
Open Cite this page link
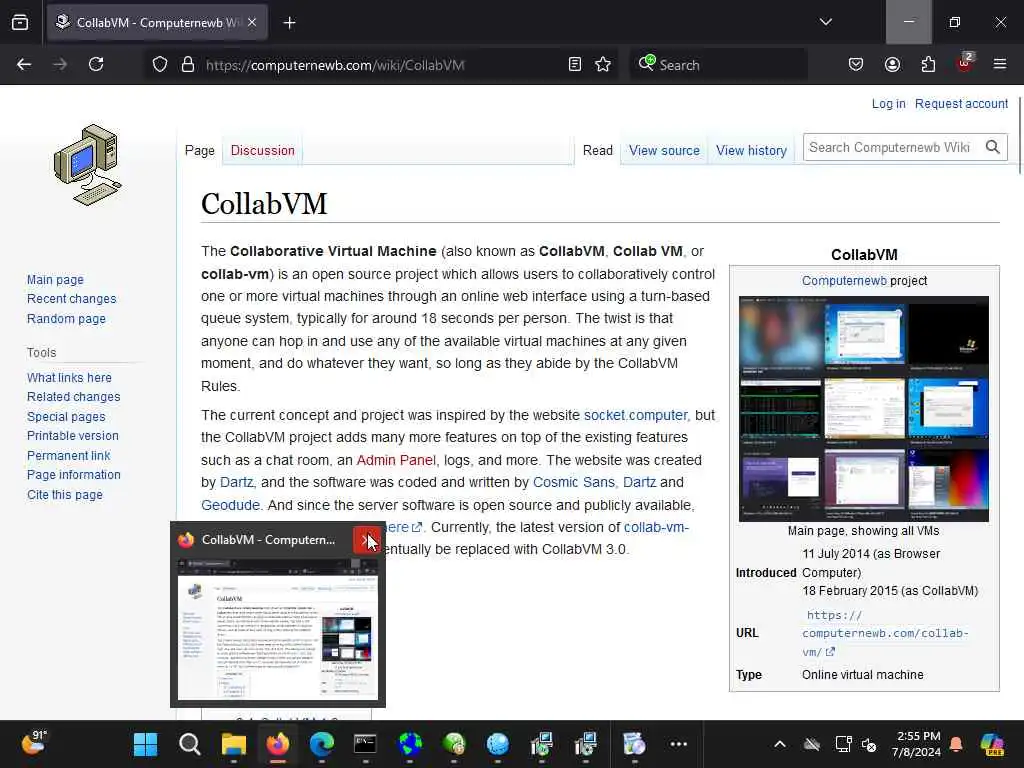tap(65, 494)
